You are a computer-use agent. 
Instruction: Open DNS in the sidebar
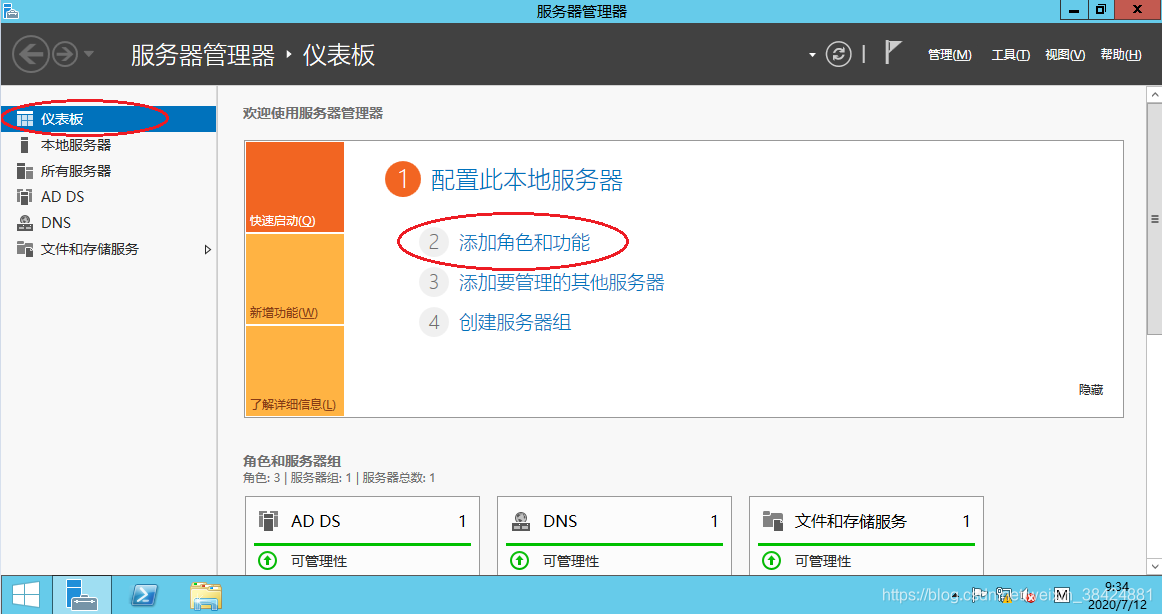coord(108,223)
